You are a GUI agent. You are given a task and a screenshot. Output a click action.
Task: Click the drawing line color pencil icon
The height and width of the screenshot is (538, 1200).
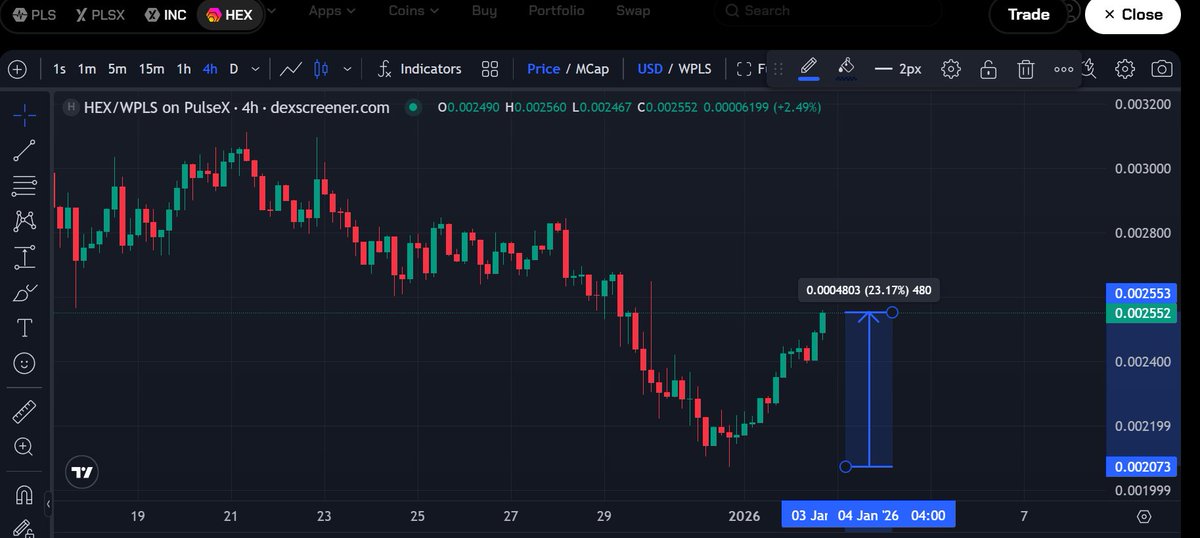[x=809, y=68]
